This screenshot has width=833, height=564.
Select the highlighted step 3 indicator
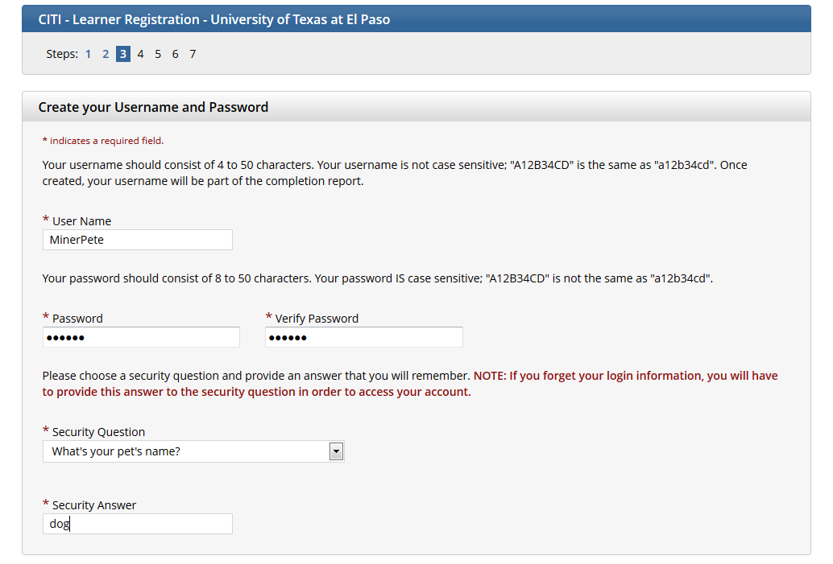click(123, 54)
